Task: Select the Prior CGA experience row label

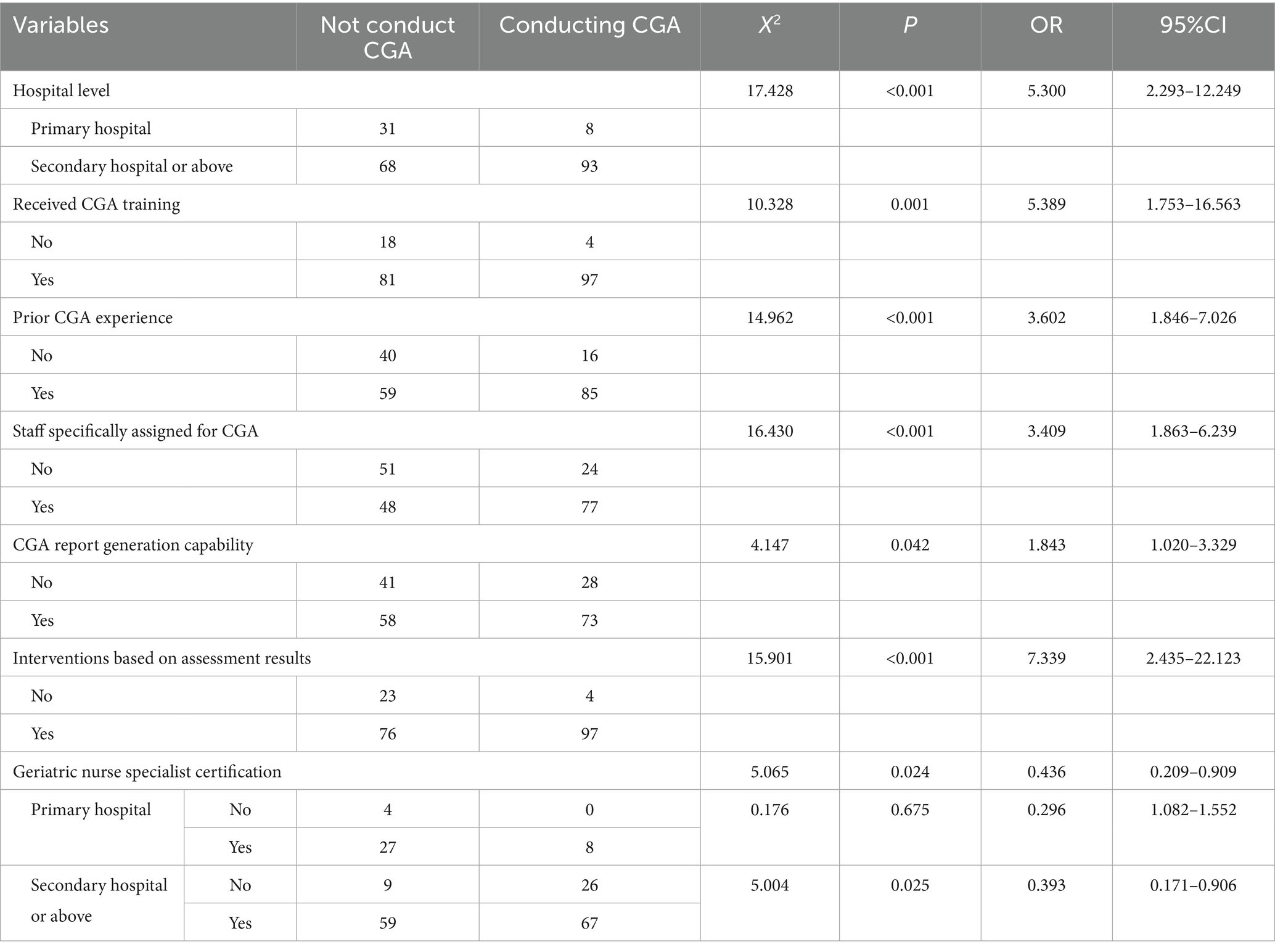Action: pyautogui.click(x=93, y=318)
